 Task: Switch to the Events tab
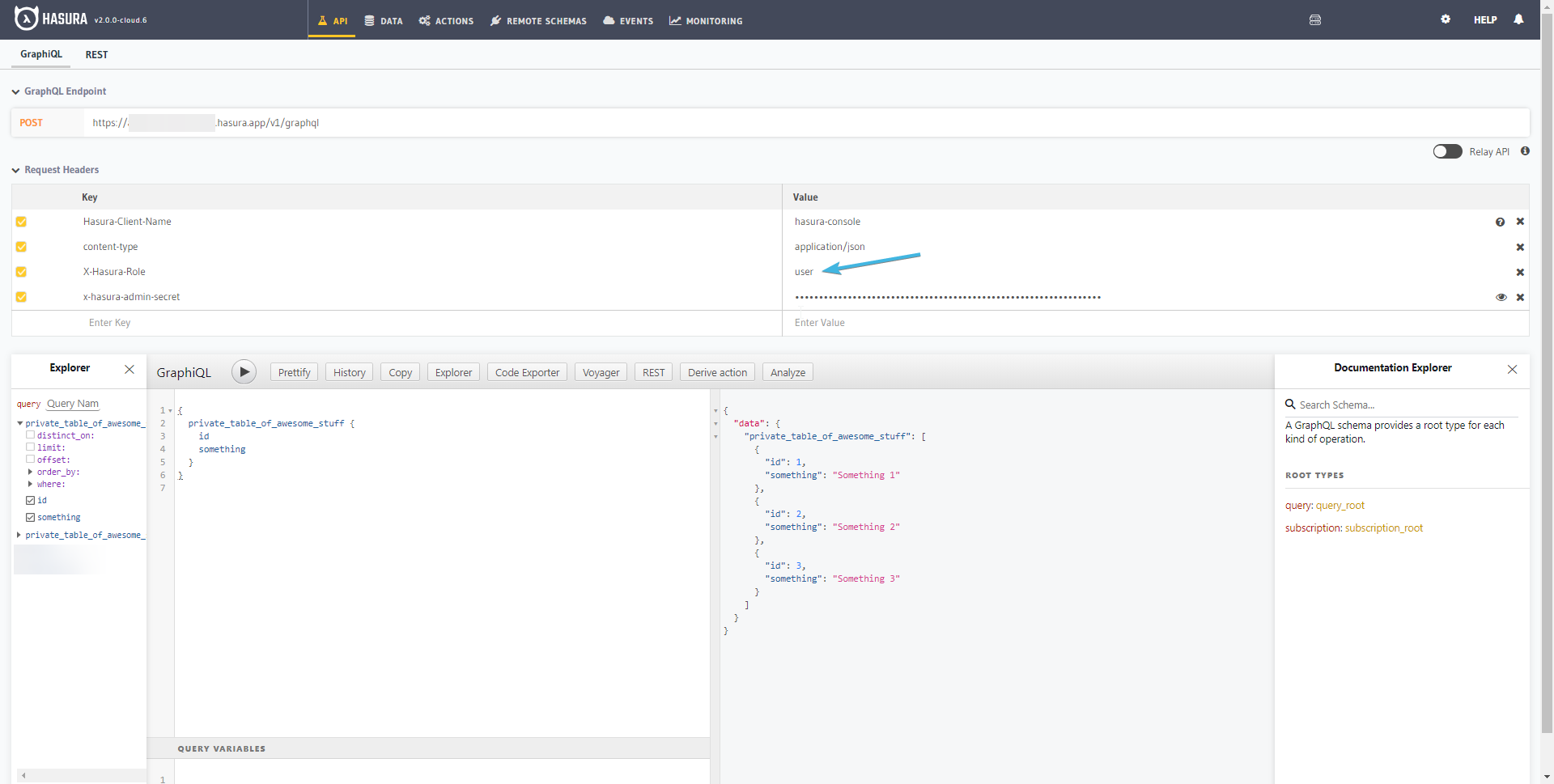click(x=628, y=20)
